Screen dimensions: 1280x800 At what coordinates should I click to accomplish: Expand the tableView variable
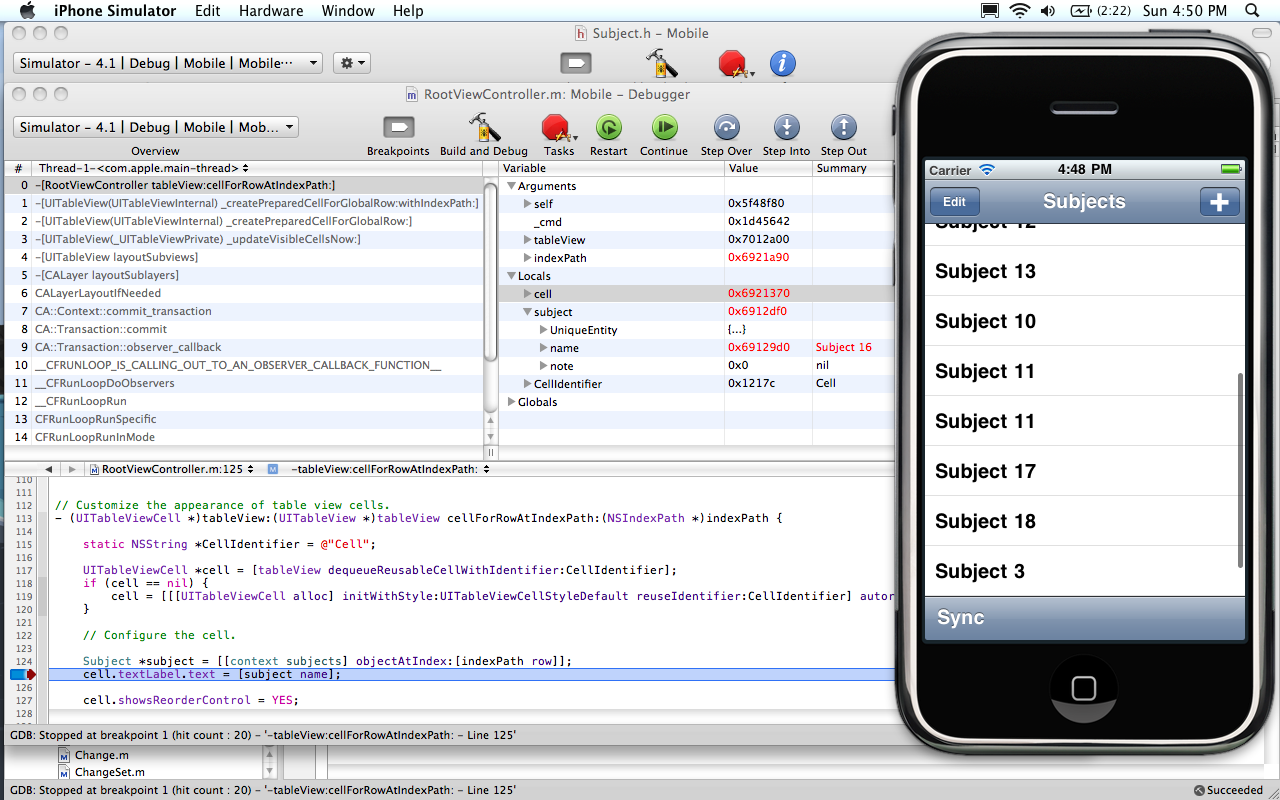pyautogui.click(x=527, y=240)
